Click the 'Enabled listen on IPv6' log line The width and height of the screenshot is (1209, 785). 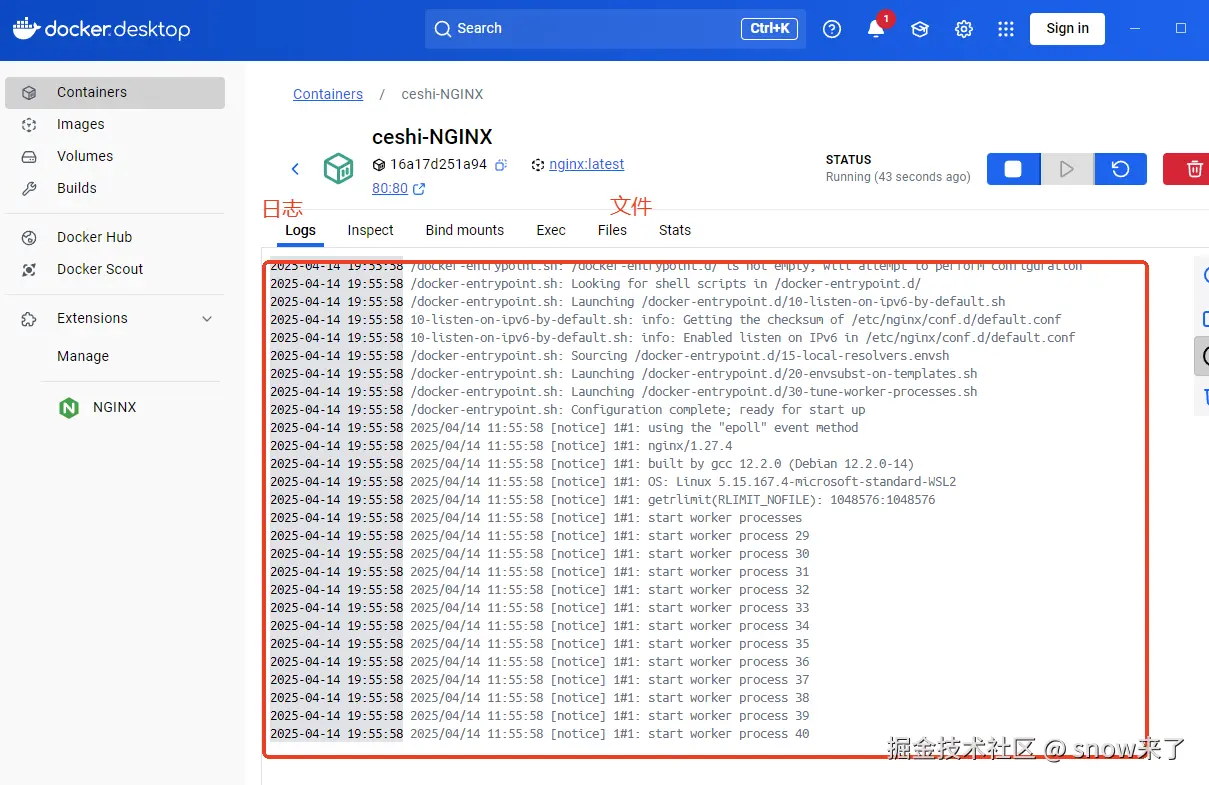(x=673, y=338)
